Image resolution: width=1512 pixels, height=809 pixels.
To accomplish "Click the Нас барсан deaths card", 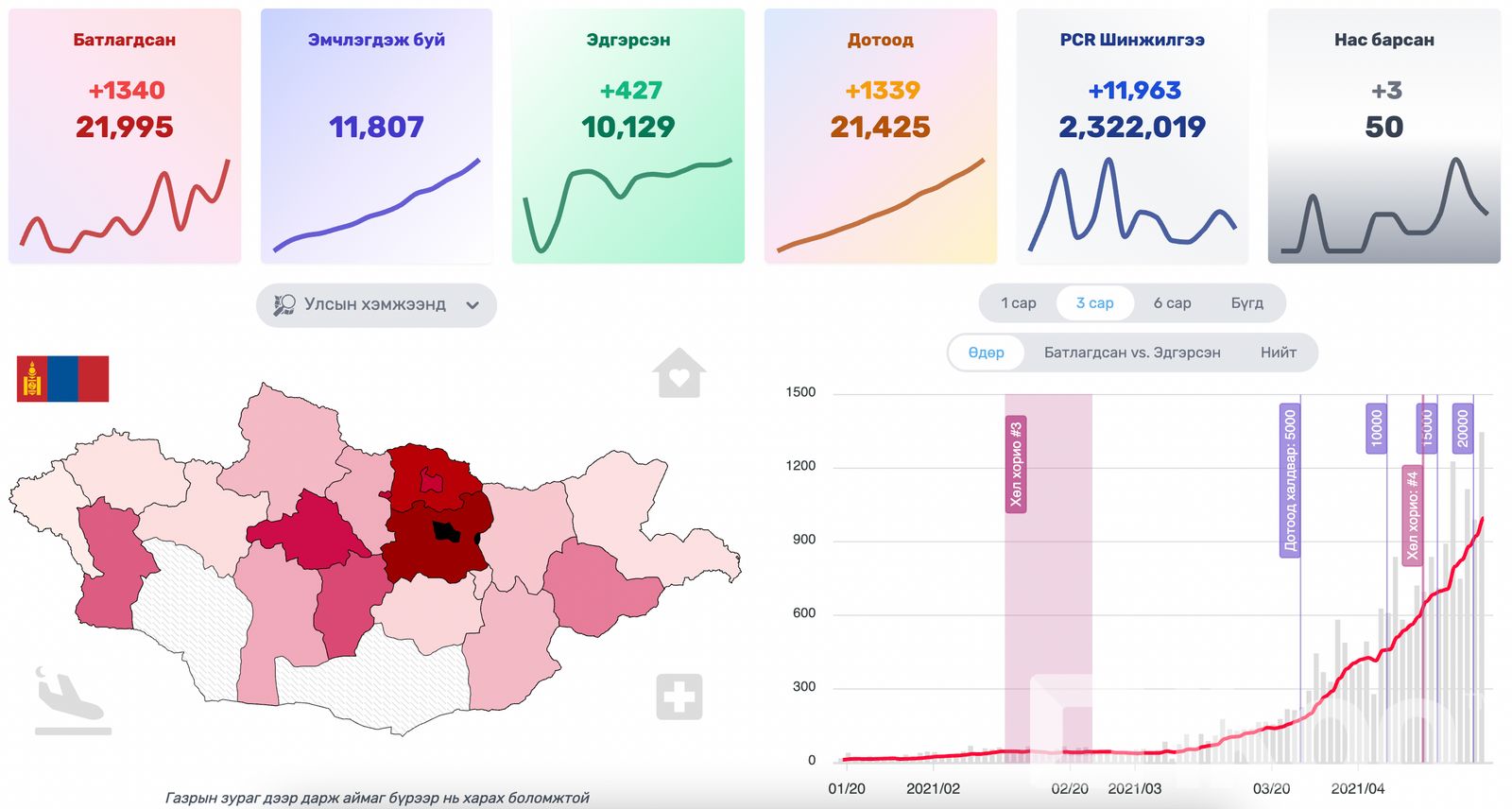I will (1383, 136).
